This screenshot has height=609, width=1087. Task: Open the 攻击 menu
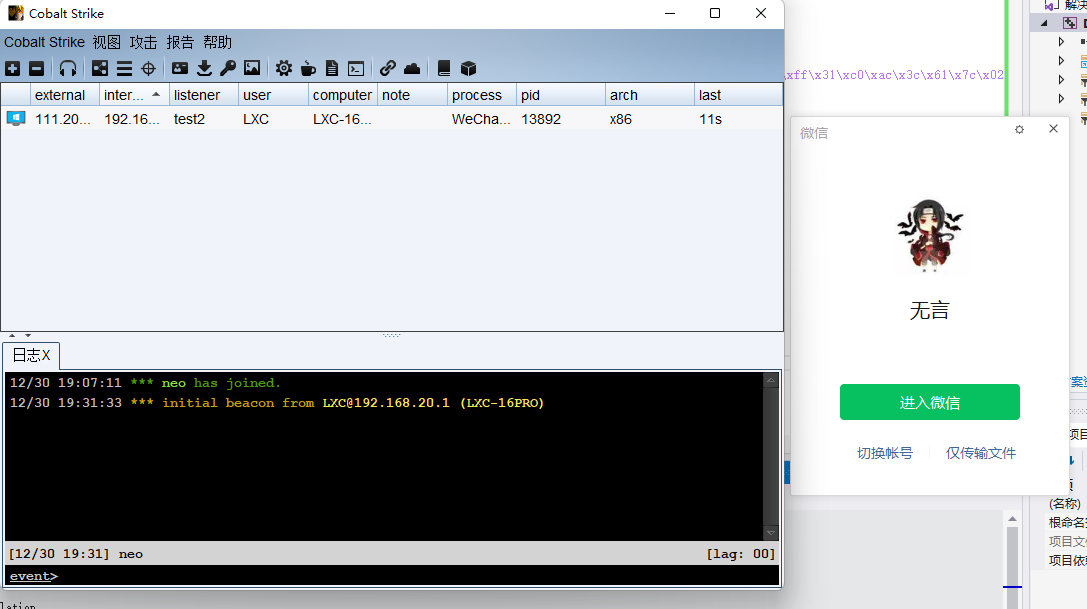[144, 42]
